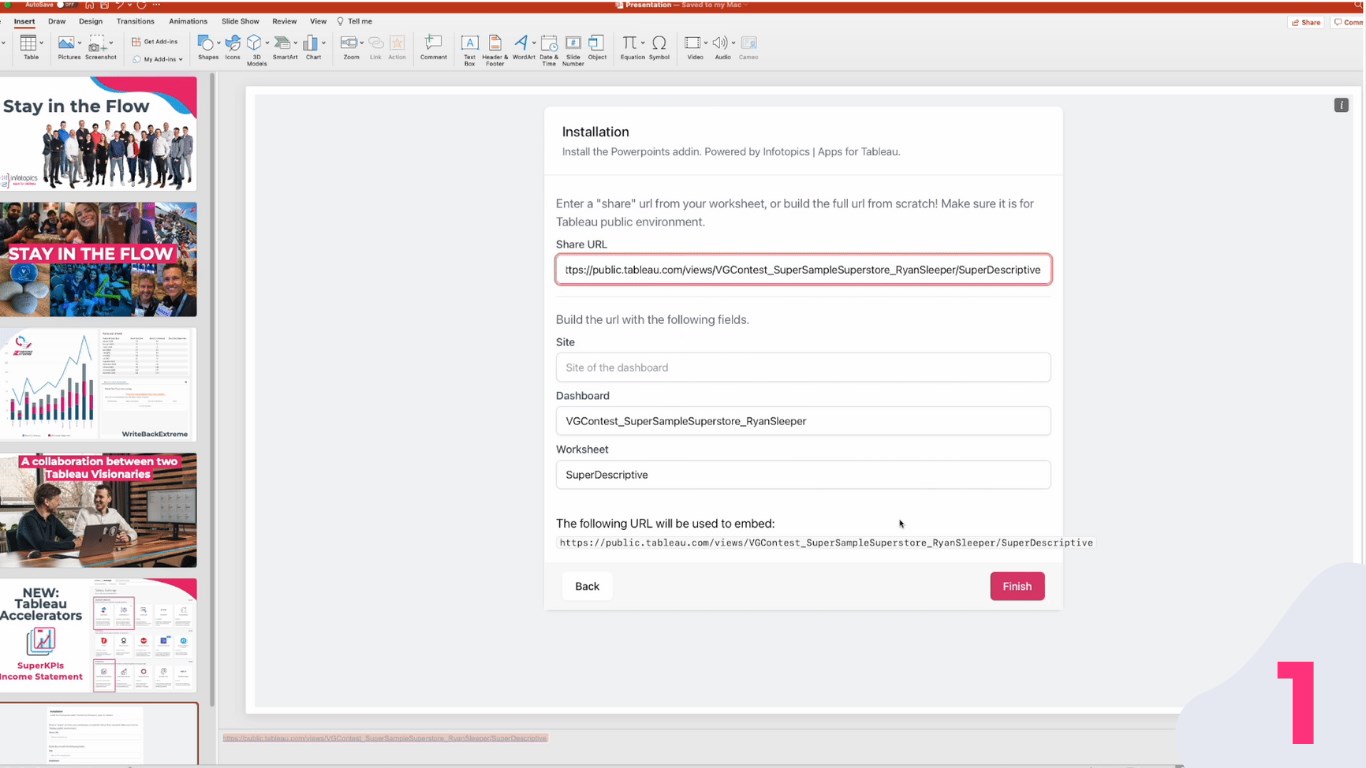The width and height of the screenshot is (1366, 768).
Task: Select the Stay in the Flow team slide
Action: (x=98, y=134)
